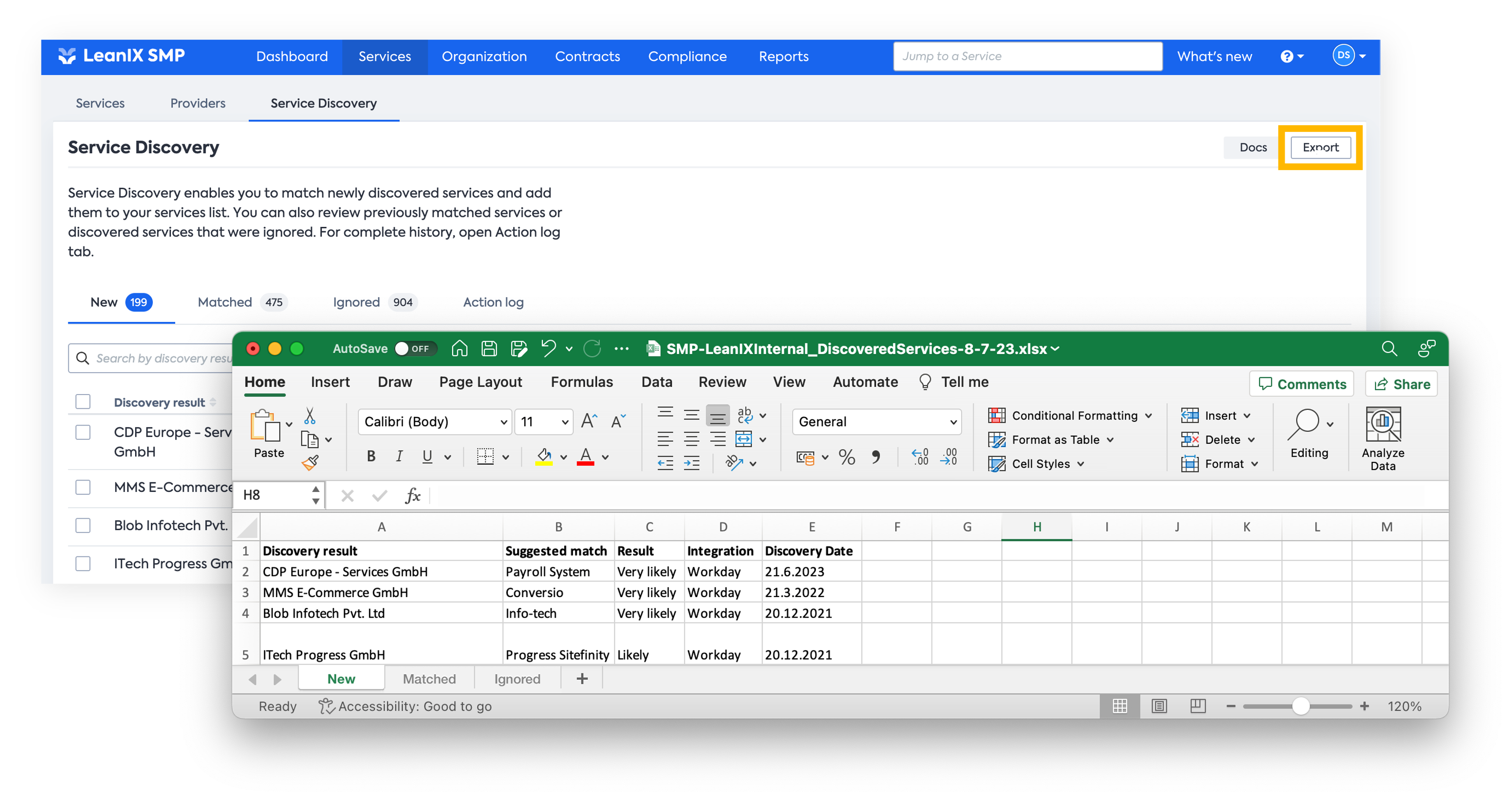The height and width of the screenshot is (801, 1512).
Task: Click the font color red swatch button
Action: click(x=586, y=456)
